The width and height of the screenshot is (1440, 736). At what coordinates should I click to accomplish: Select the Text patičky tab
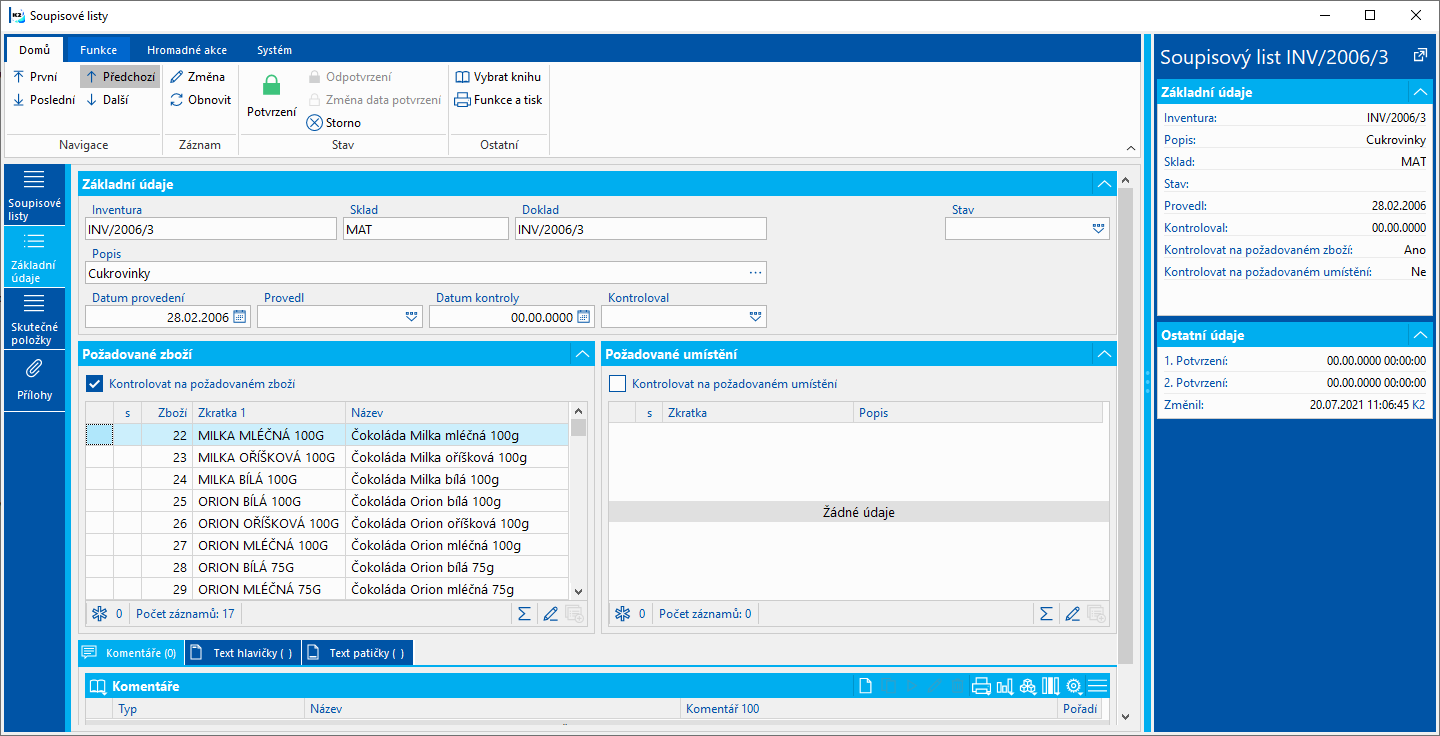coord(357,653)
